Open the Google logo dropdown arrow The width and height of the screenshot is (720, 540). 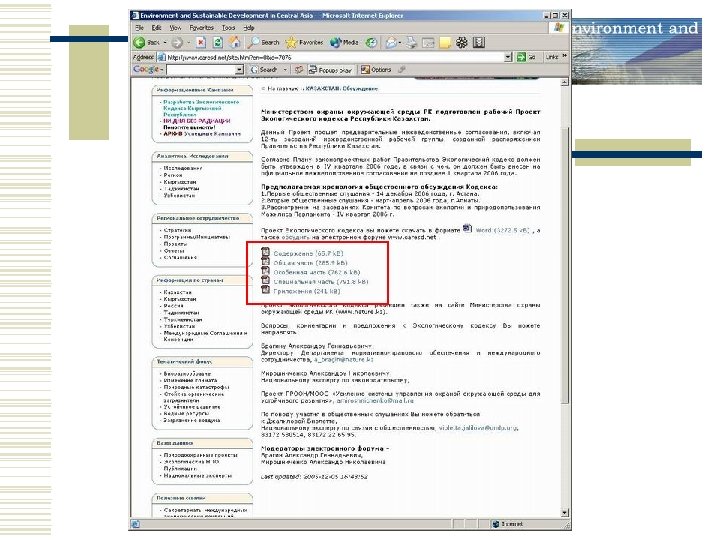tap(162, 70)
